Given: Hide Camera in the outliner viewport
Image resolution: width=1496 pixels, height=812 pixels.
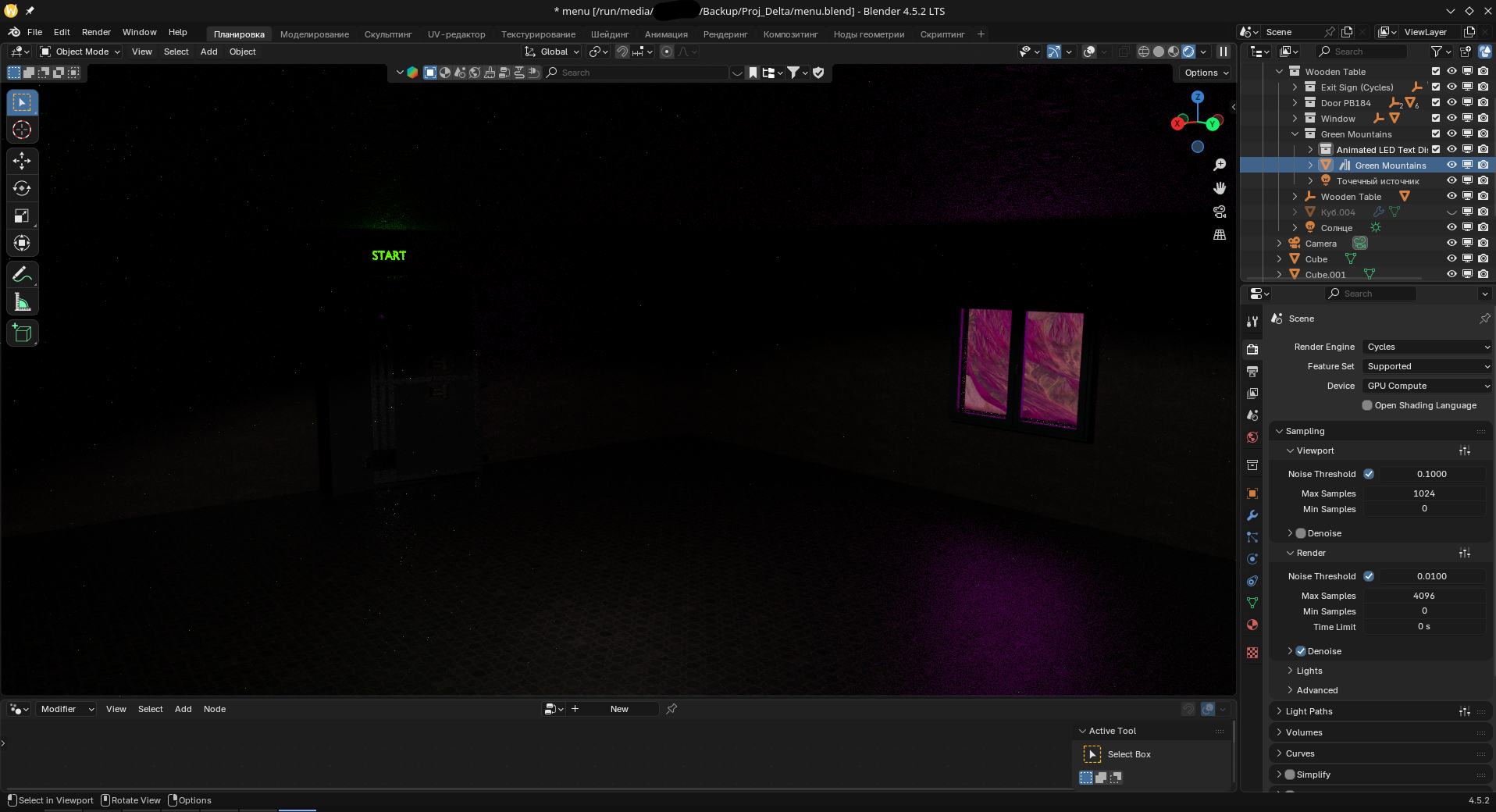Looking at the screenshot, I should 1451,244.
